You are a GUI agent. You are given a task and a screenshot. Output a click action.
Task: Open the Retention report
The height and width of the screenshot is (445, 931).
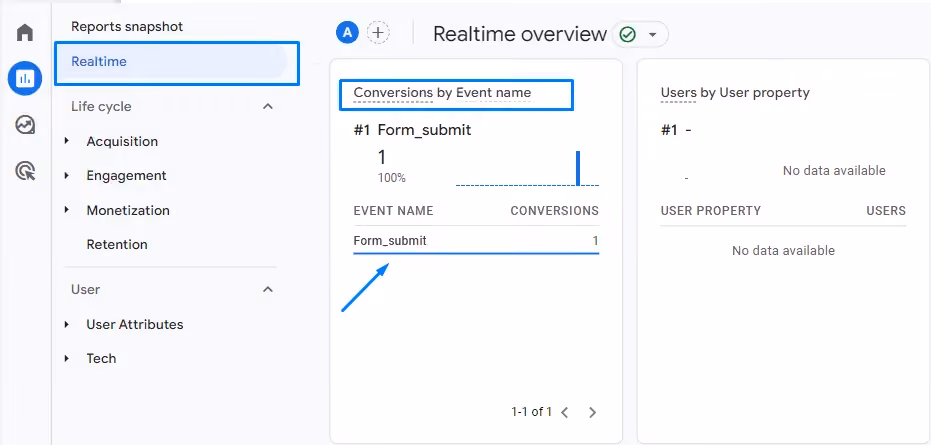117,245
